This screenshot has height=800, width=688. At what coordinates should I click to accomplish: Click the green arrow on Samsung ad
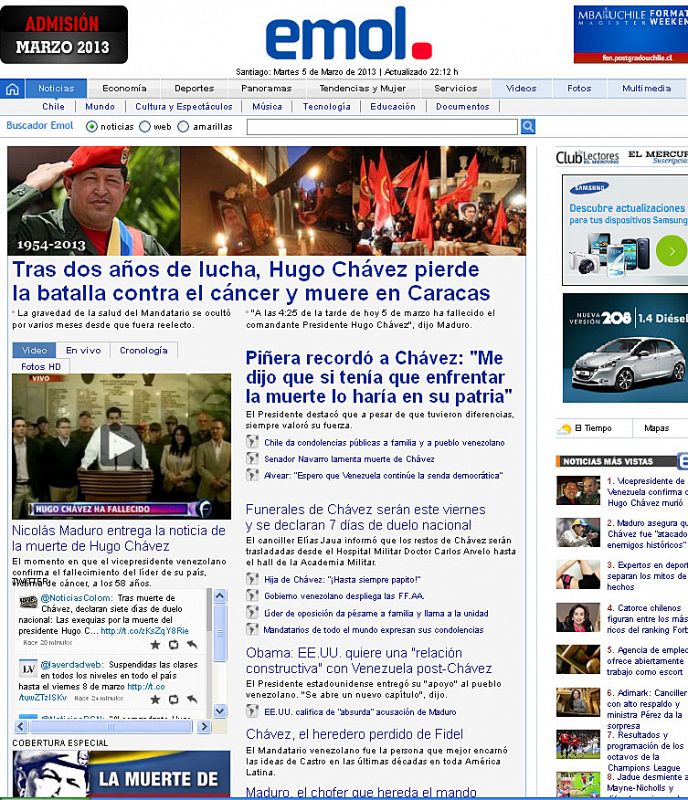(x=671, y=251)
